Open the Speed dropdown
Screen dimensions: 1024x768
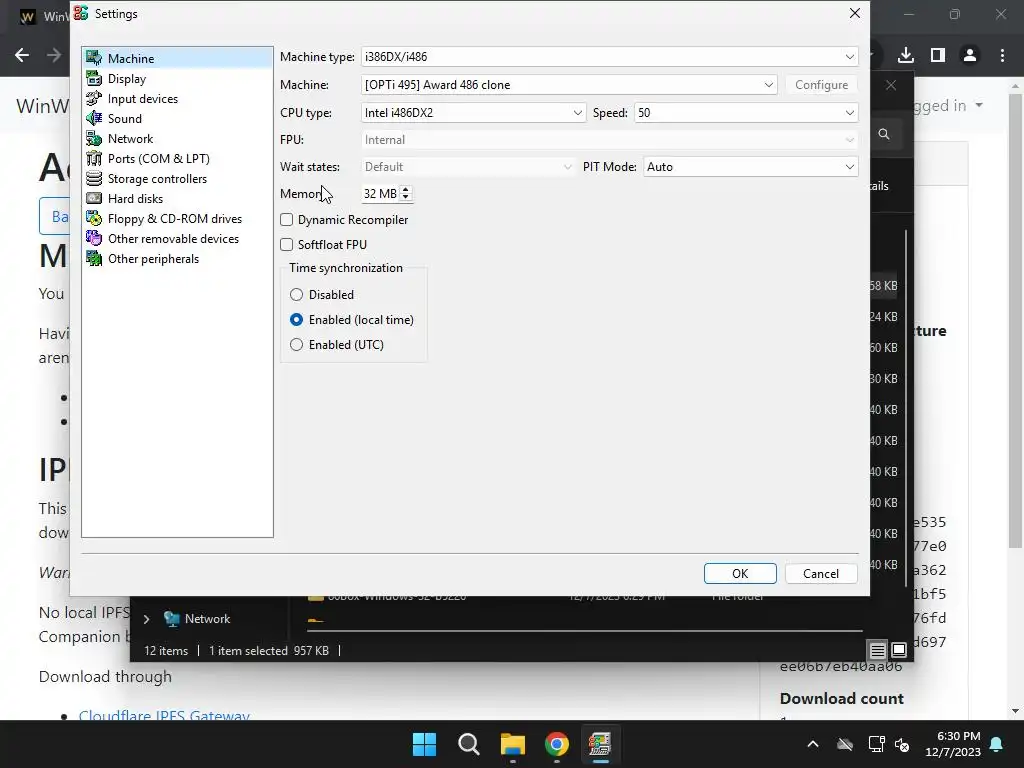point(746,112)
